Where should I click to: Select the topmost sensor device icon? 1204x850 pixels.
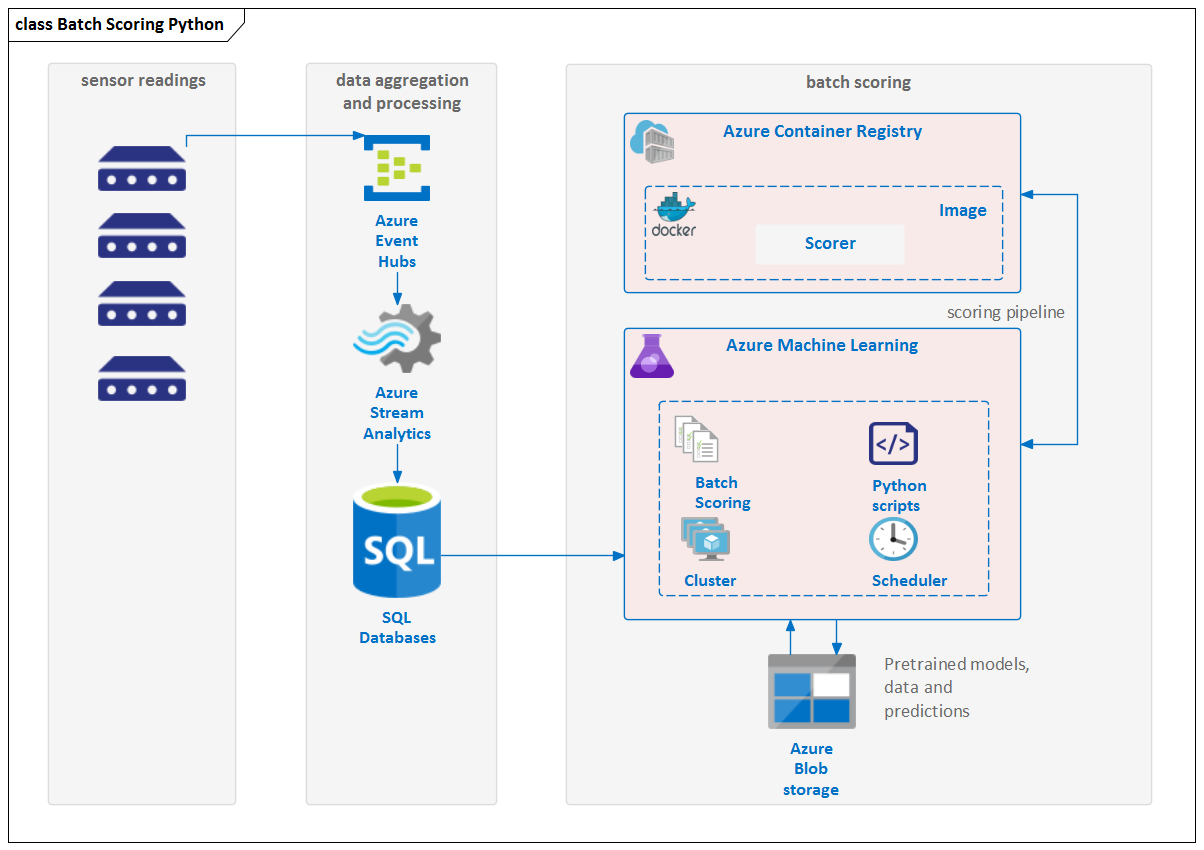pyautogui.click(x=142, y=168)
